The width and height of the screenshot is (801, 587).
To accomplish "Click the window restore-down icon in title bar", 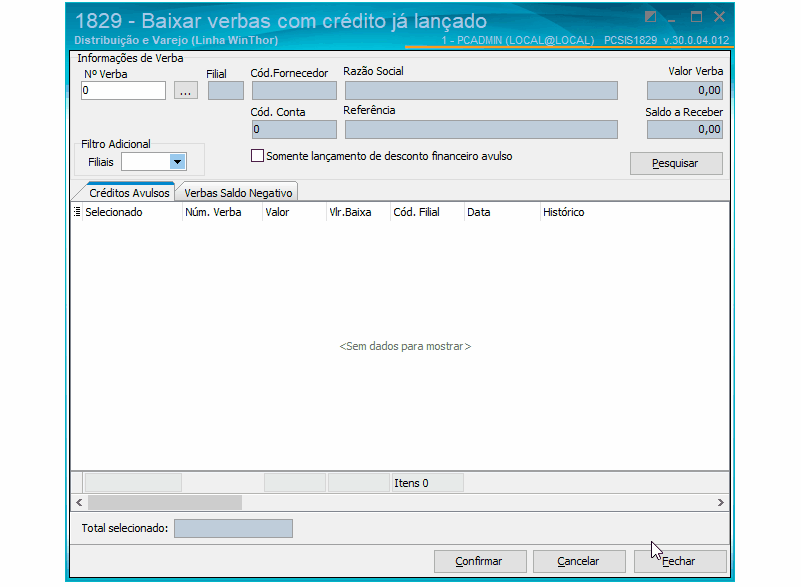I will (x=650, y=17).
